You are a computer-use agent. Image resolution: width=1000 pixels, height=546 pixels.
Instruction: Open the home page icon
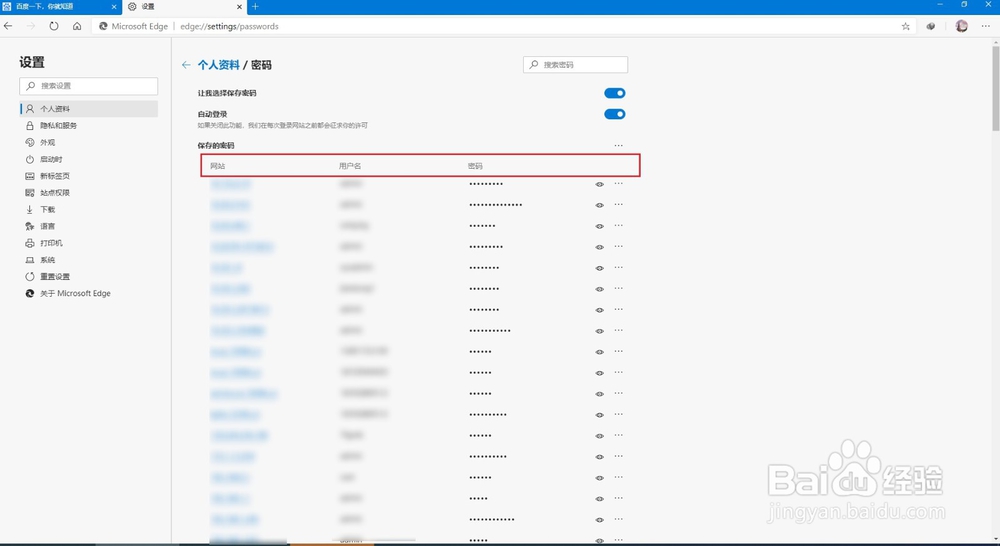pyautogui.click(x=77, y=26)
